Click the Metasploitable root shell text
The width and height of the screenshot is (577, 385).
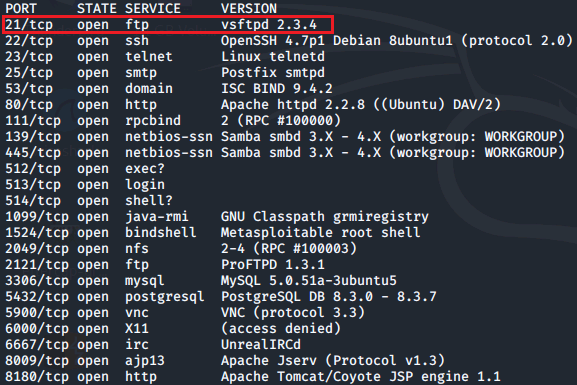321,233
